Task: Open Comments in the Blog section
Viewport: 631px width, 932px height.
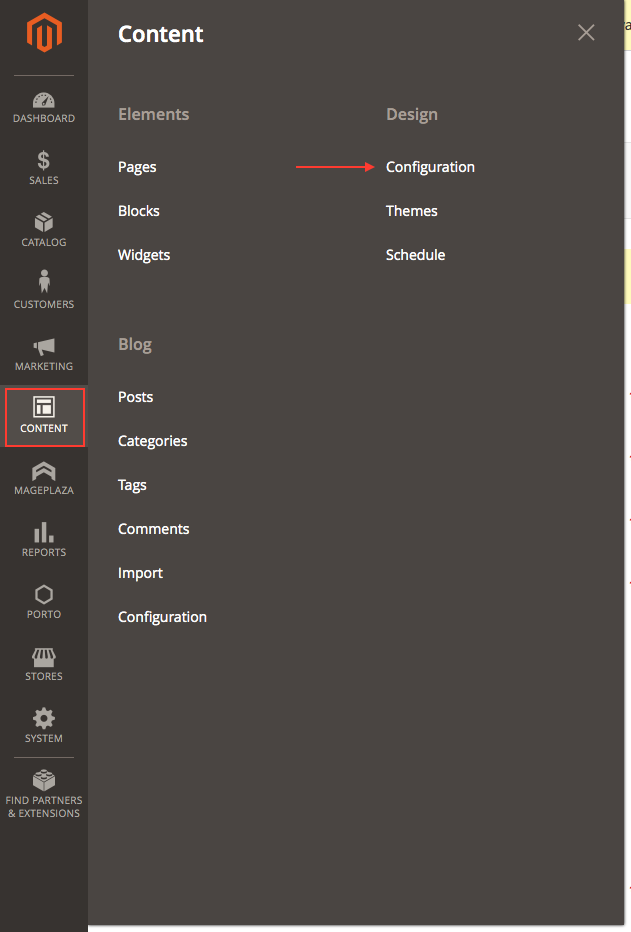Action: point(153,529)
